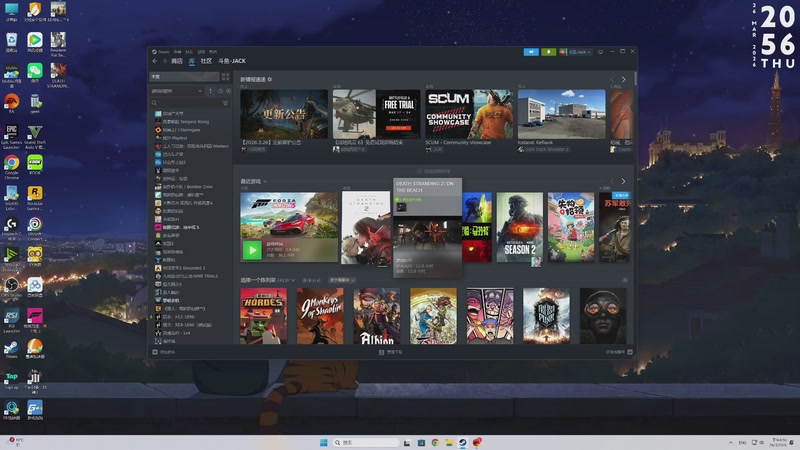Open the Battlefield Season 2 cover
The height and width of the screenshot is (450, 800).
[519, 227]
